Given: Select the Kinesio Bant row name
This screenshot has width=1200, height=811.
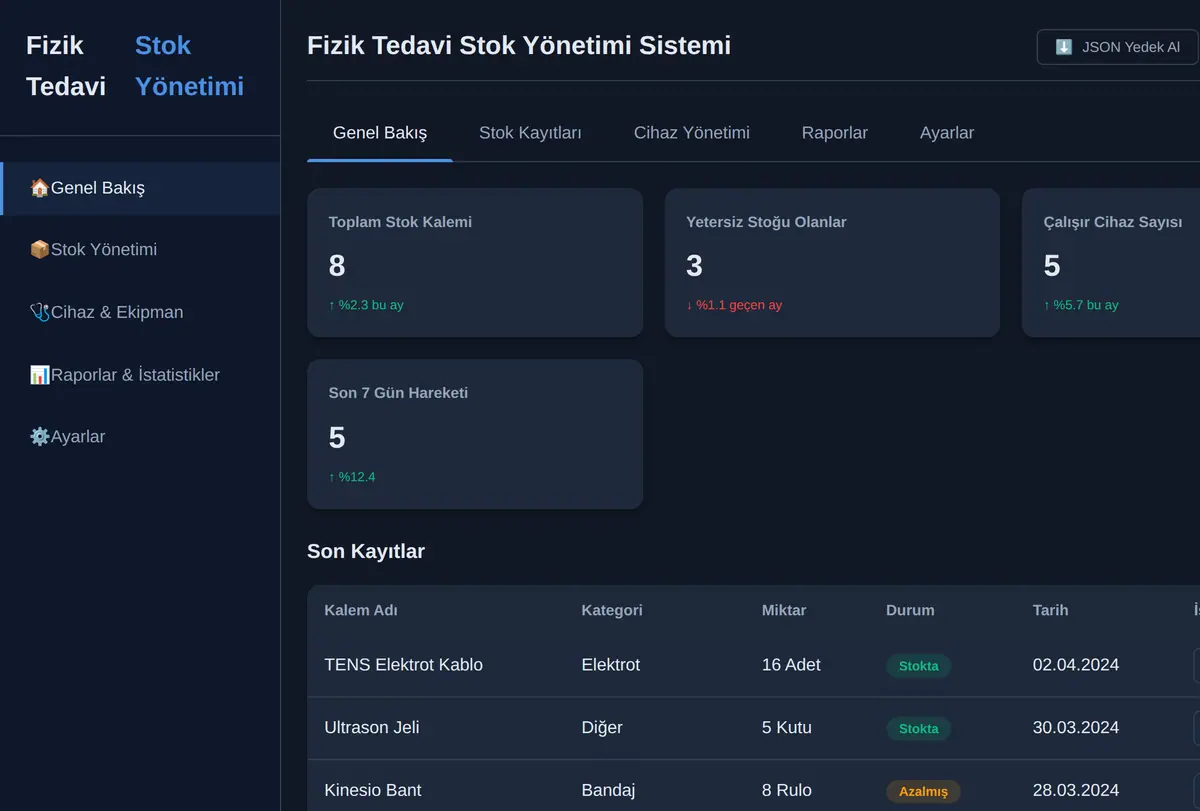Looking at the screenshot, I should pos(373,790).
